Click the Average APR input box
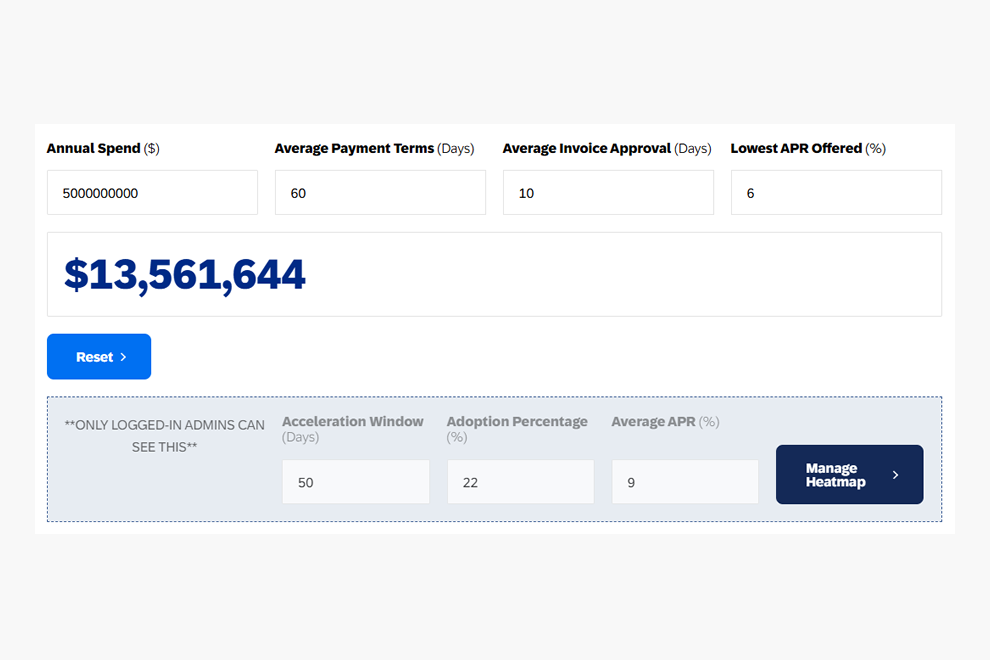This screenshot has height=660, width=990. click(x=685, y=481)
